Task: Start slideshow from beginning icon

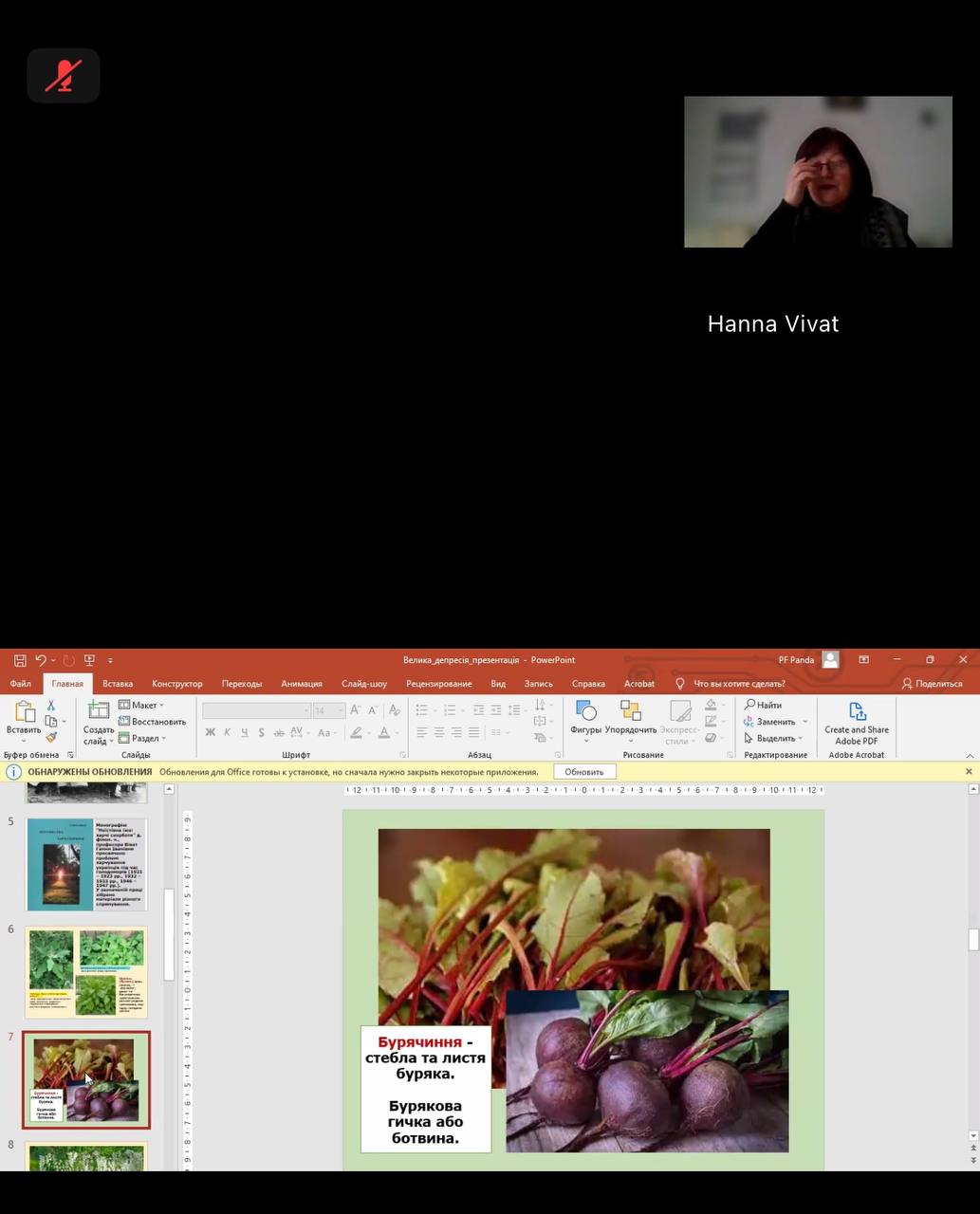Action: 89,660
